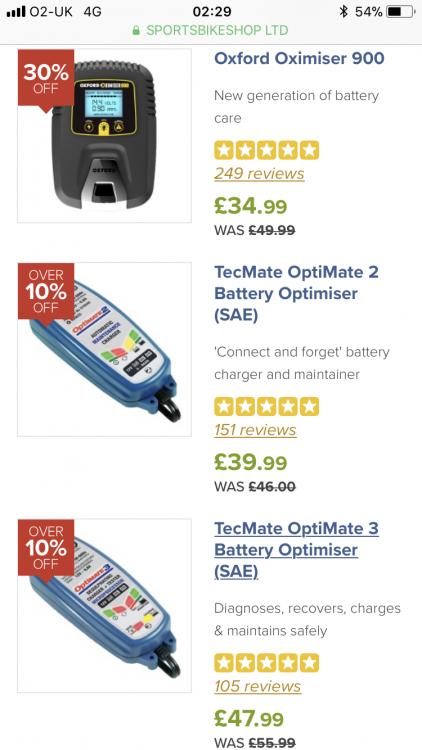Tap the padlock icon beside SPORTSBIKESHOP LTD

tap(136, 31)
